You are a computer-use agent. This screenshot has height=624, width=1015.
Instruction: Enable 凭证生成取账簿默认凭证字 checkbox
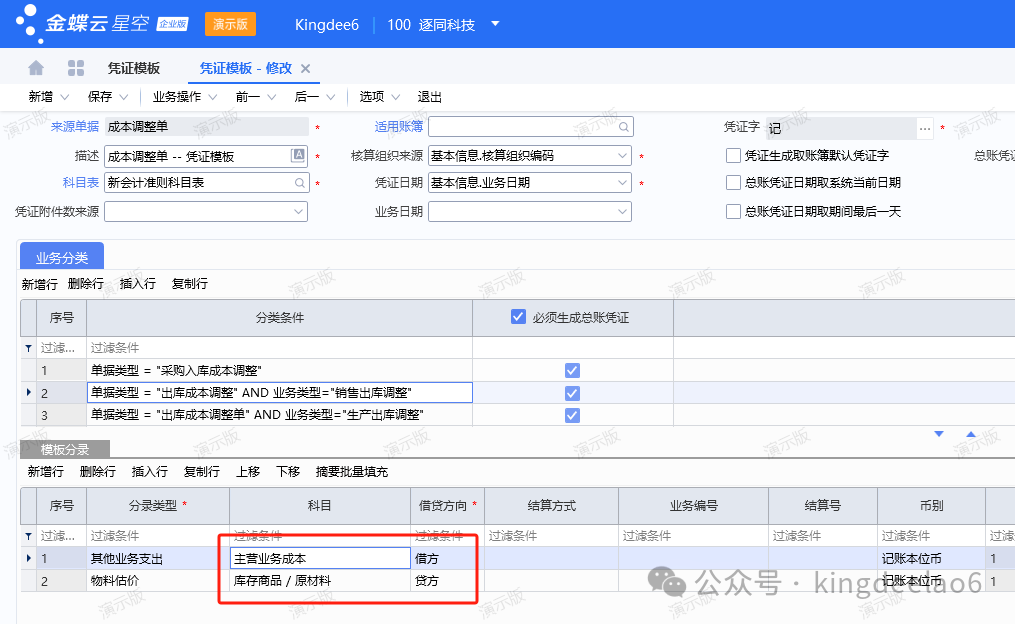click(x=734, y=156)
